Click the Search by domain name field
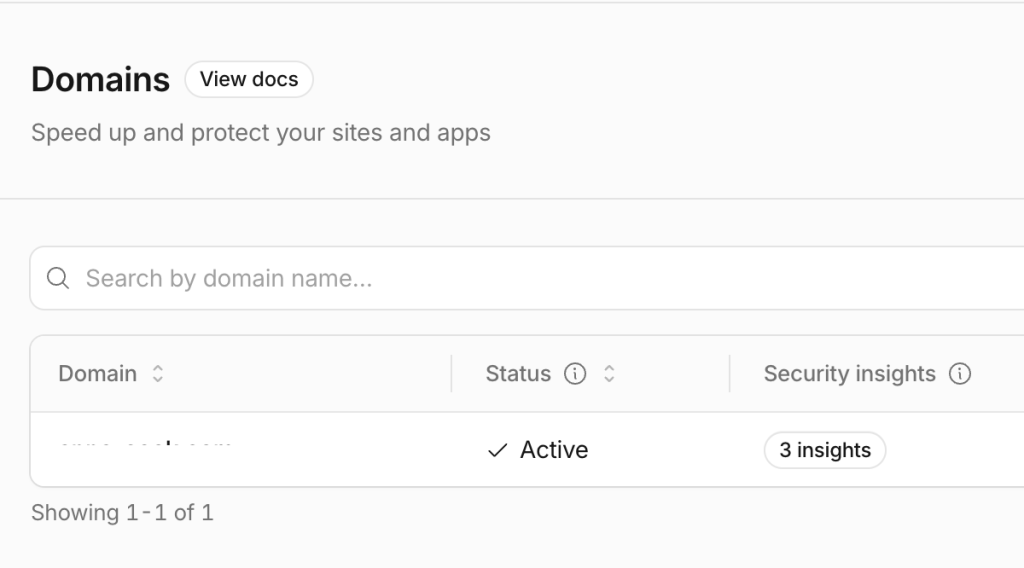Screen dimensions: 1024x568 click(526, 278)
